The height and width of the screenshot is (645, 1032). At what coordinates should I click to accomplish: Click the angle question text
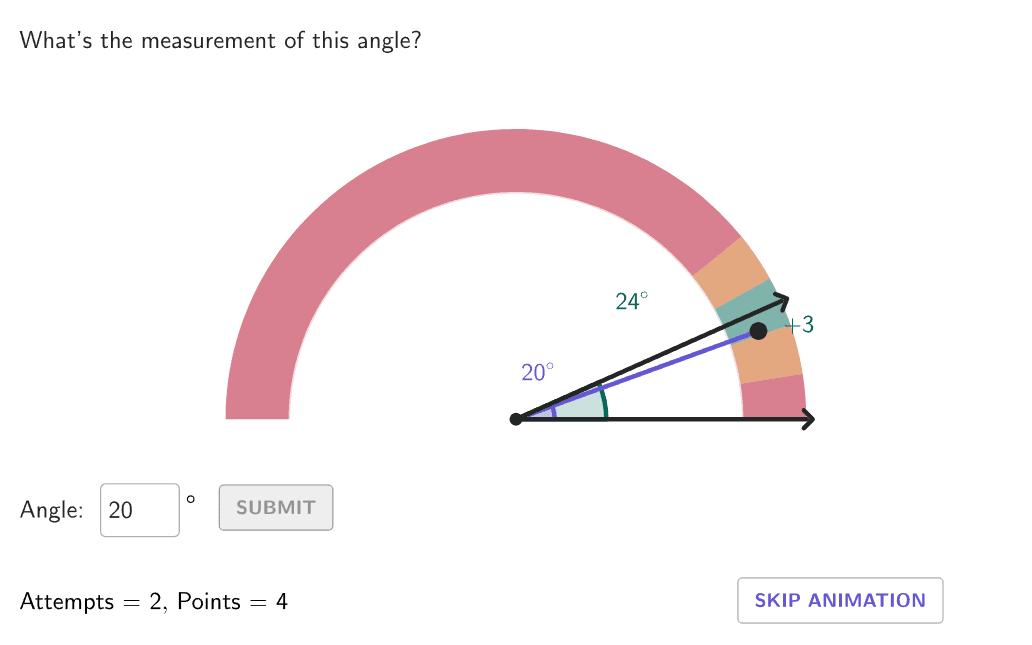[220, 41]
